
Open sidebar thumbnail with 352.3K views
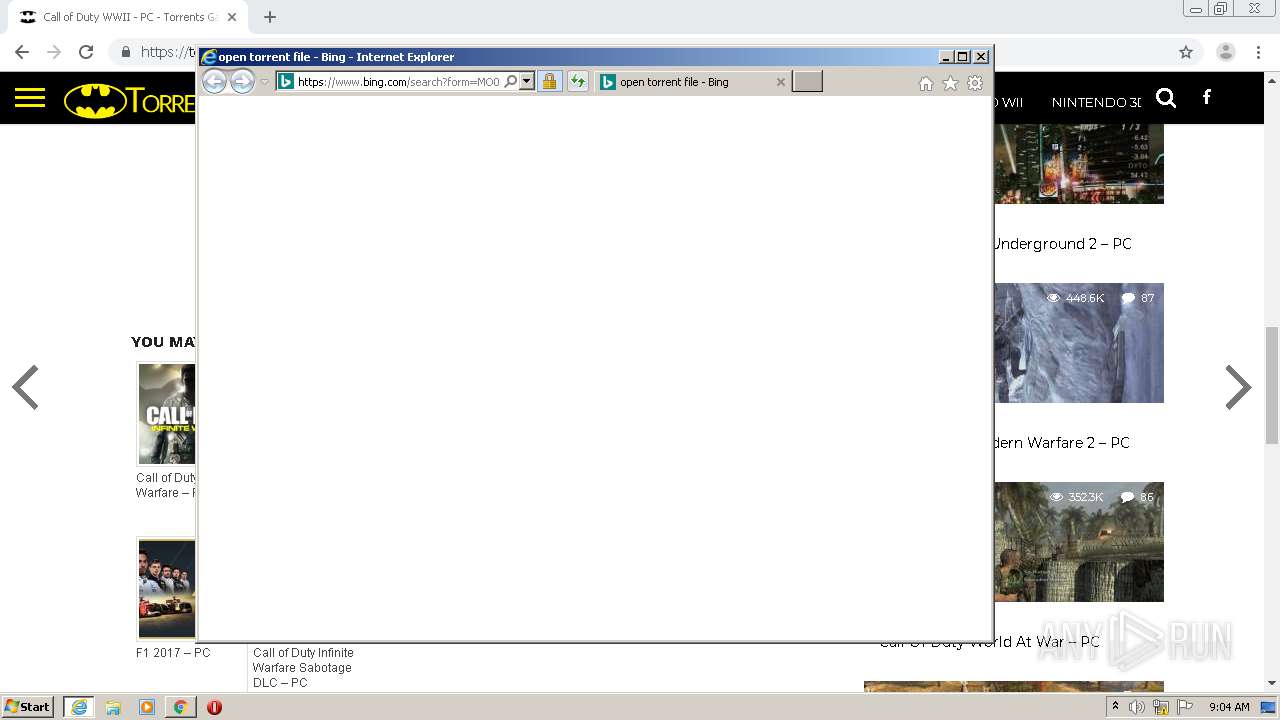click(1079, 542)
